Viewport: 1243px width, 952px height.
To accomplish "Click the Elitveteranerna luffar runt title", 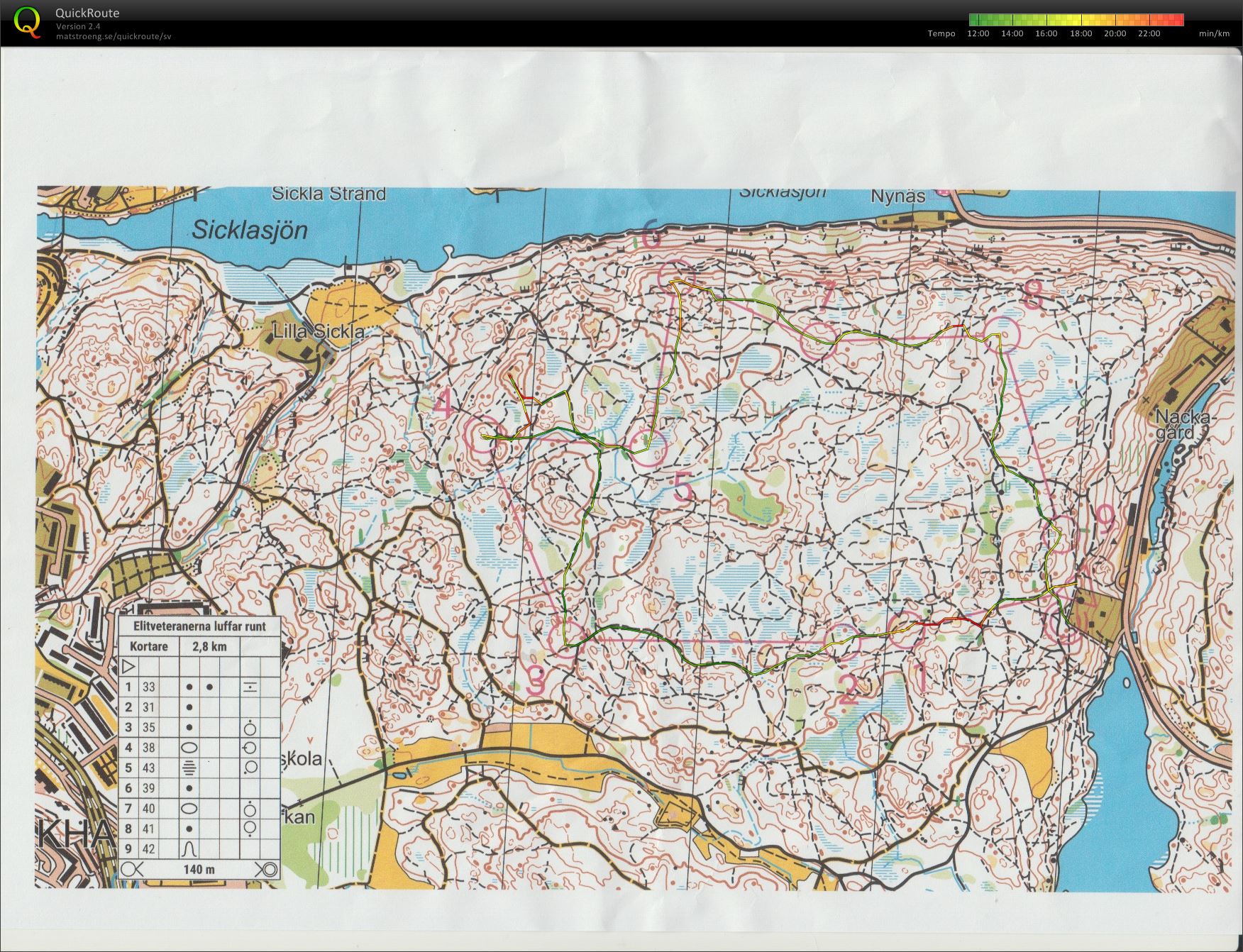I will pos(199,626).
